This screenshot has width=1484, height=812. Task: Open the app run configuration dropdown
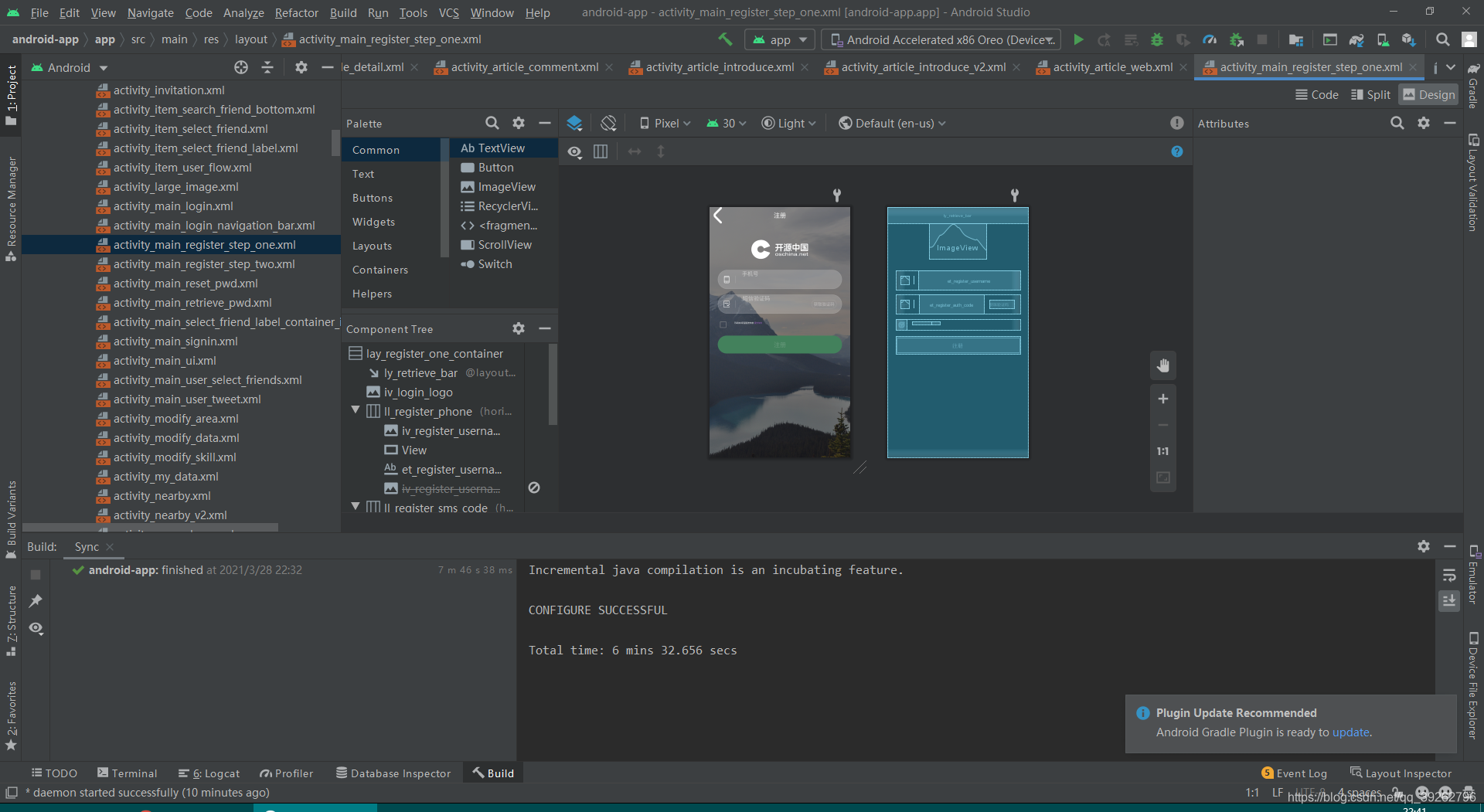(x=780, y=39)
